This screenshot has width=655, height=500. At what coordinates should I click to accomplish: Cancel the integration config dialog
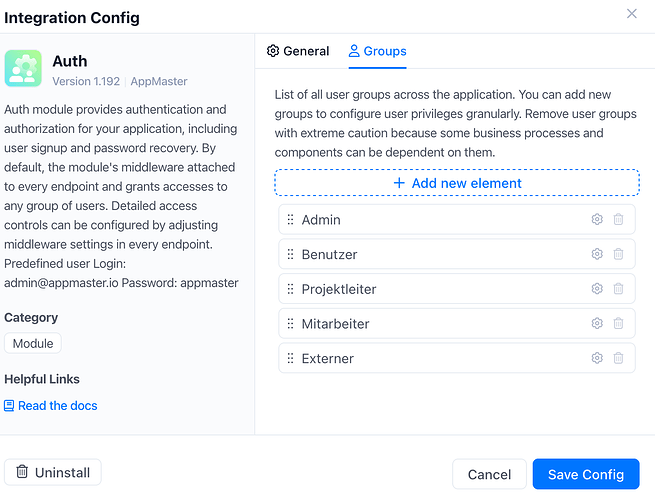pos(489,474)
